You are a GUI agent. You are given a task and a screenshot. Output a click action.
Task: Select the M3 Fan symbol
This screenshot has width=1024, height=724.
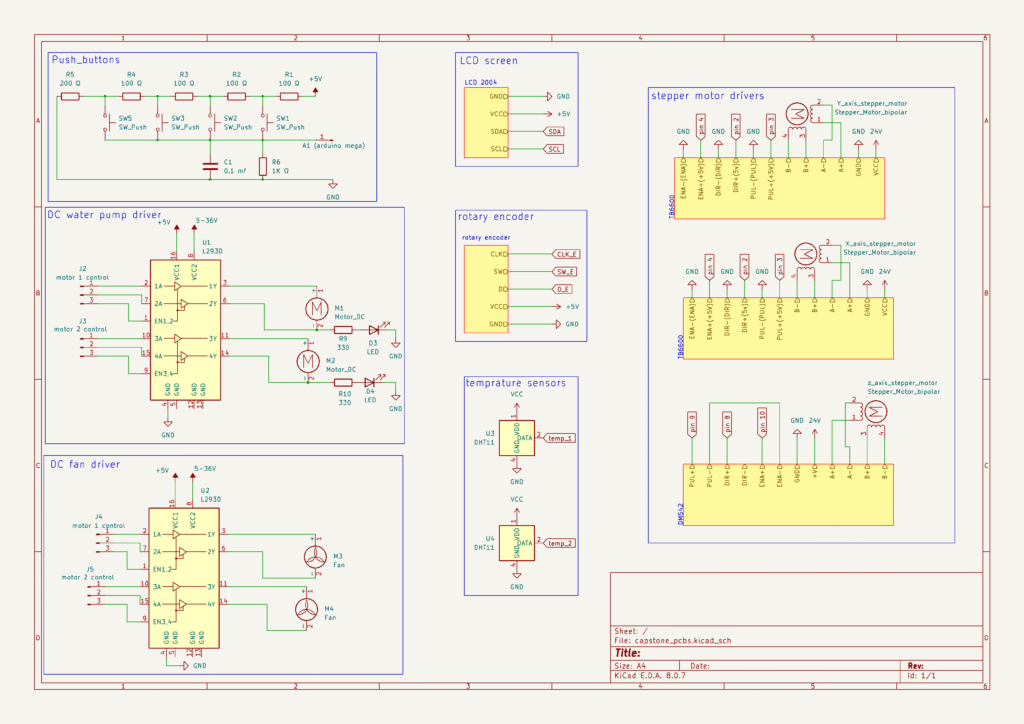pos(315,557)
